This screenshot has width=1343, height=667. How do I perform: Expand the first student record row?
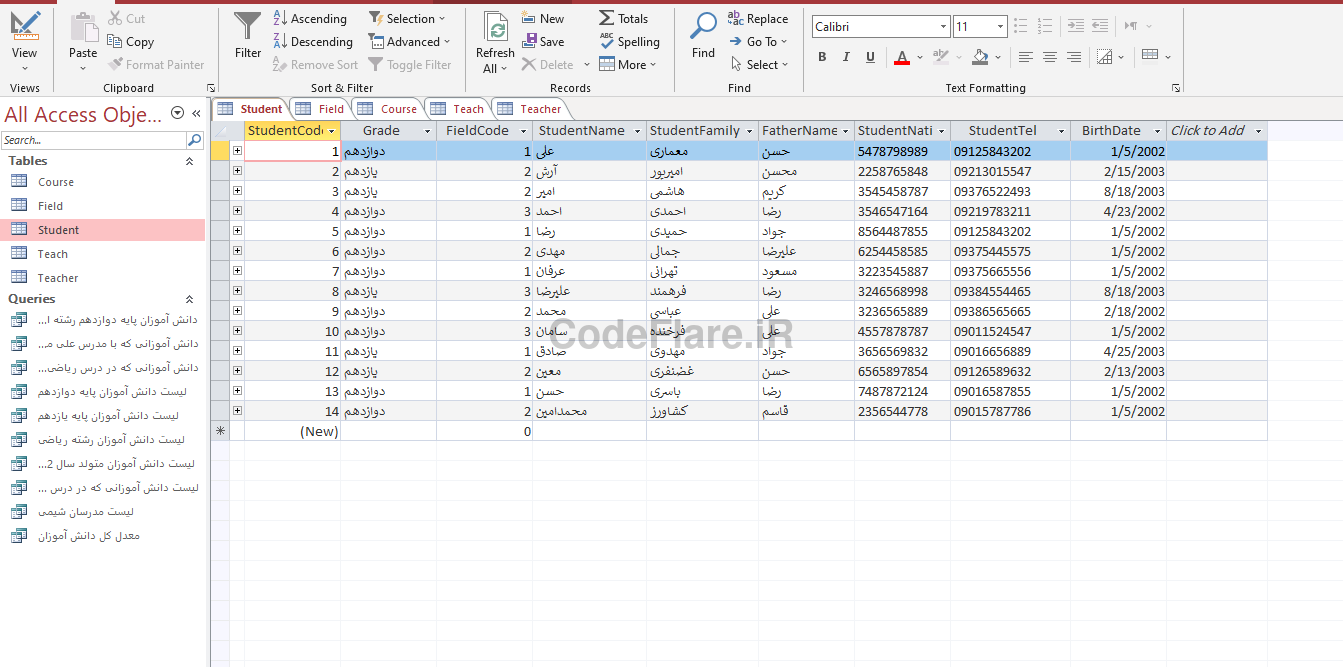[237, 151]
